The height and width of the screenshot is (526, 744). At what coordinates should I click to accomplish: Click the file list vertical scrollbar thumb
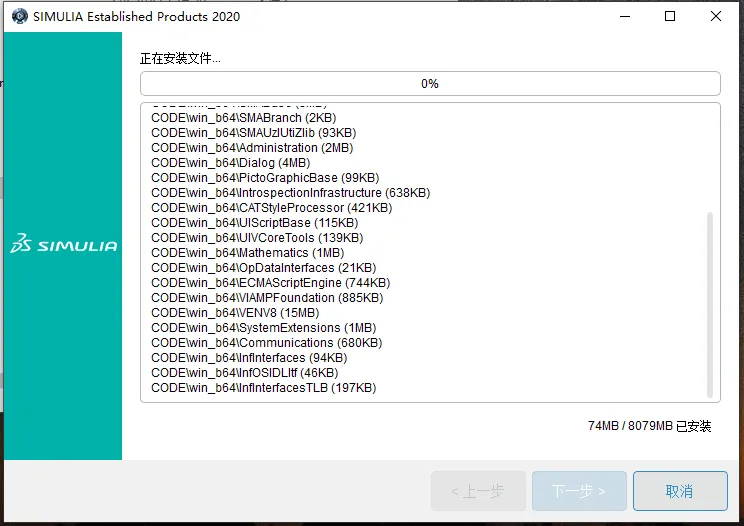click(x=710, y=305)
